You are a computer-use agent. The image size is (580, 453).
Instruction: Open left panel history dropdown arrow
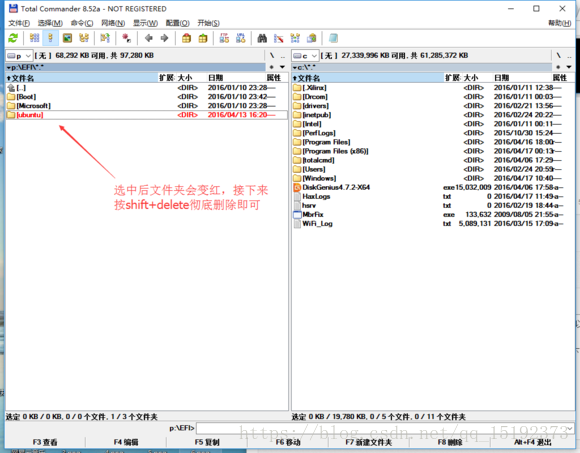coord(283,67)
